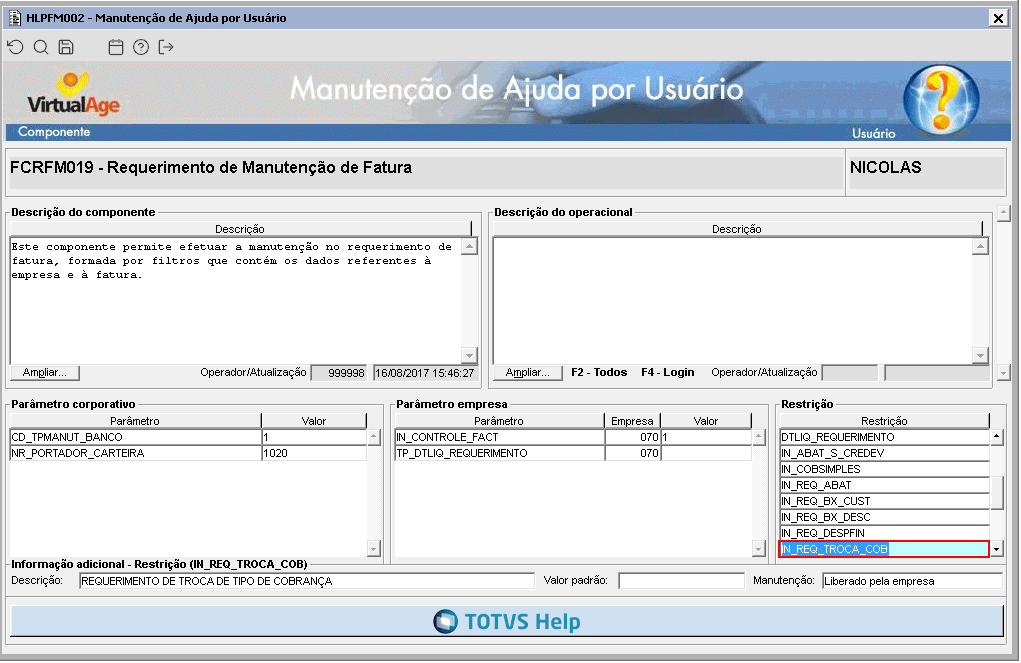Screen dimensions: 1021x663
Task: Click the empty operacional description text area
Action: coord(733,300)
